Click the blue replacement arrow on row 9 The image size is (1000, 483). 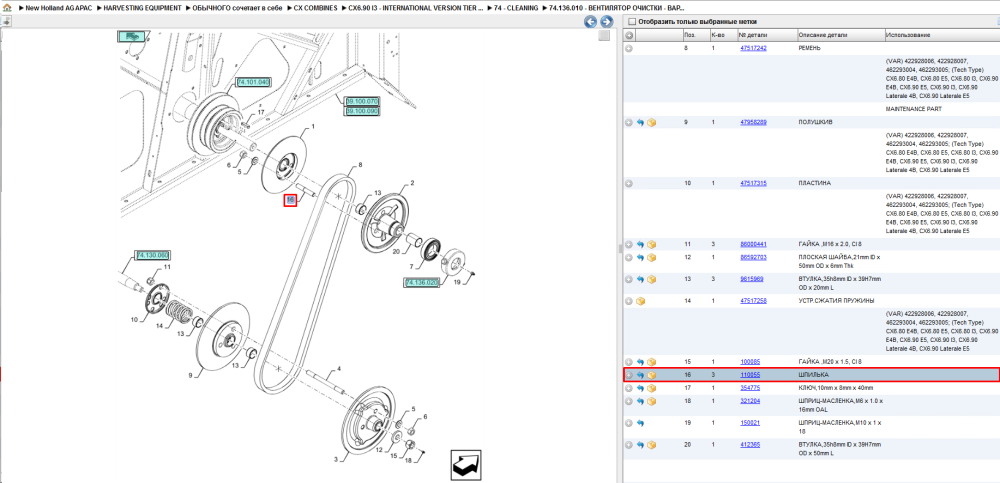[640, 122]
